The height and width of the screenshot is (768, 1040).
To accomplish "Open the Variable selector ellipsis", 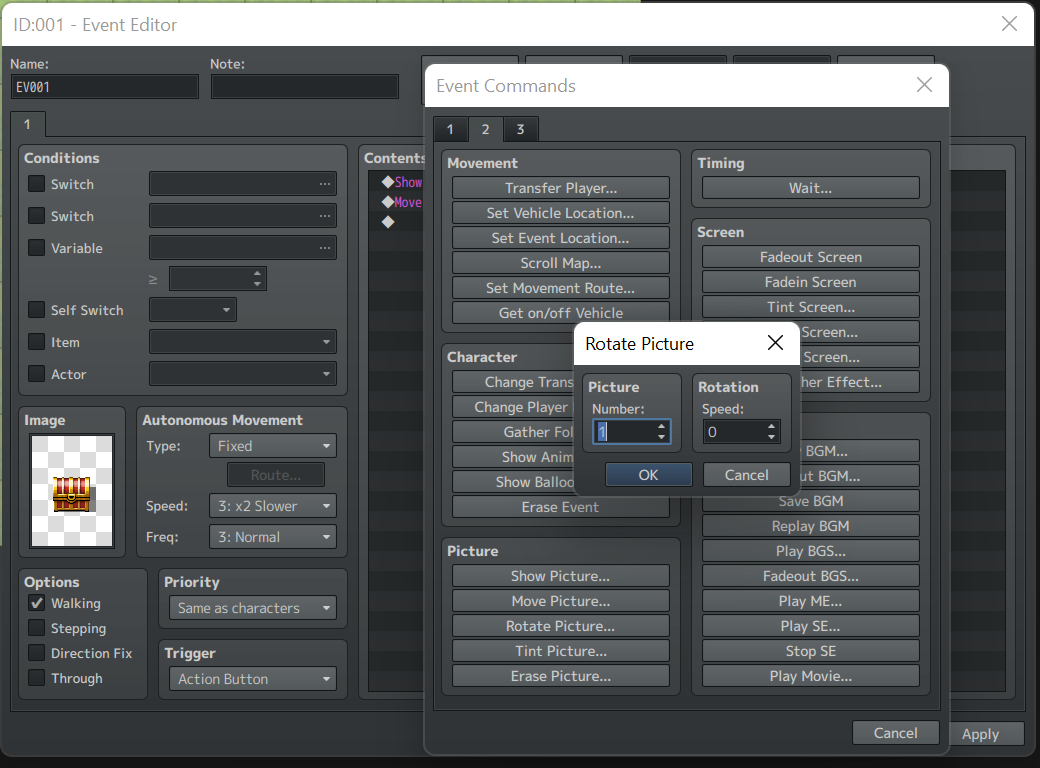I will tap(324, 247).
